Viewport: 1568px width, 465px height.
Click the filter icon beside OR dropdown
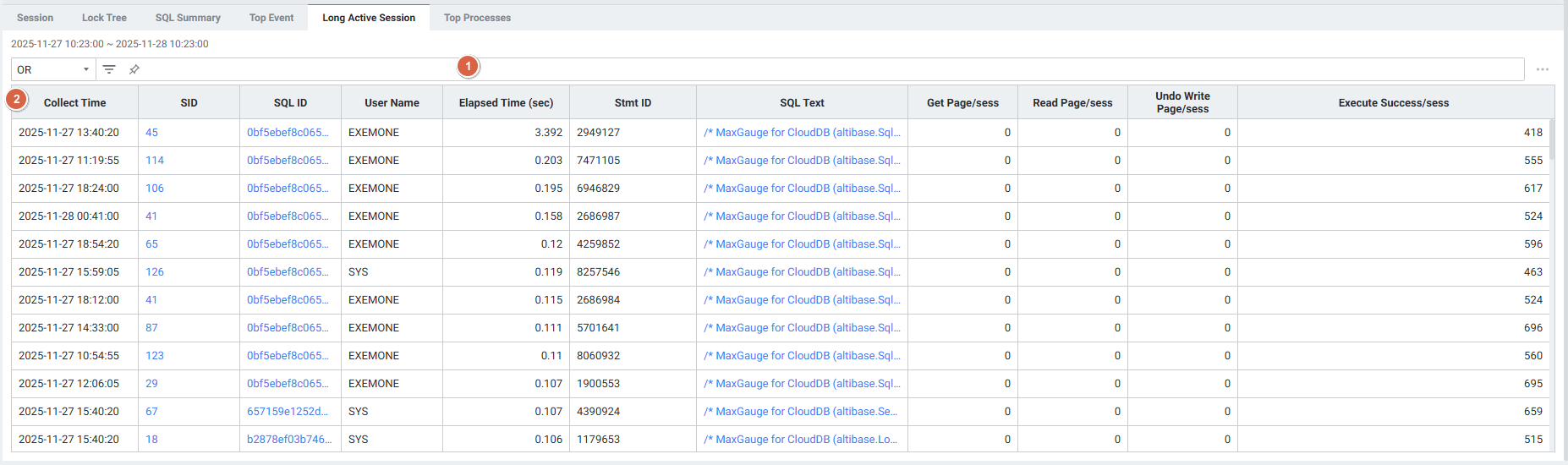coord(109,69)
